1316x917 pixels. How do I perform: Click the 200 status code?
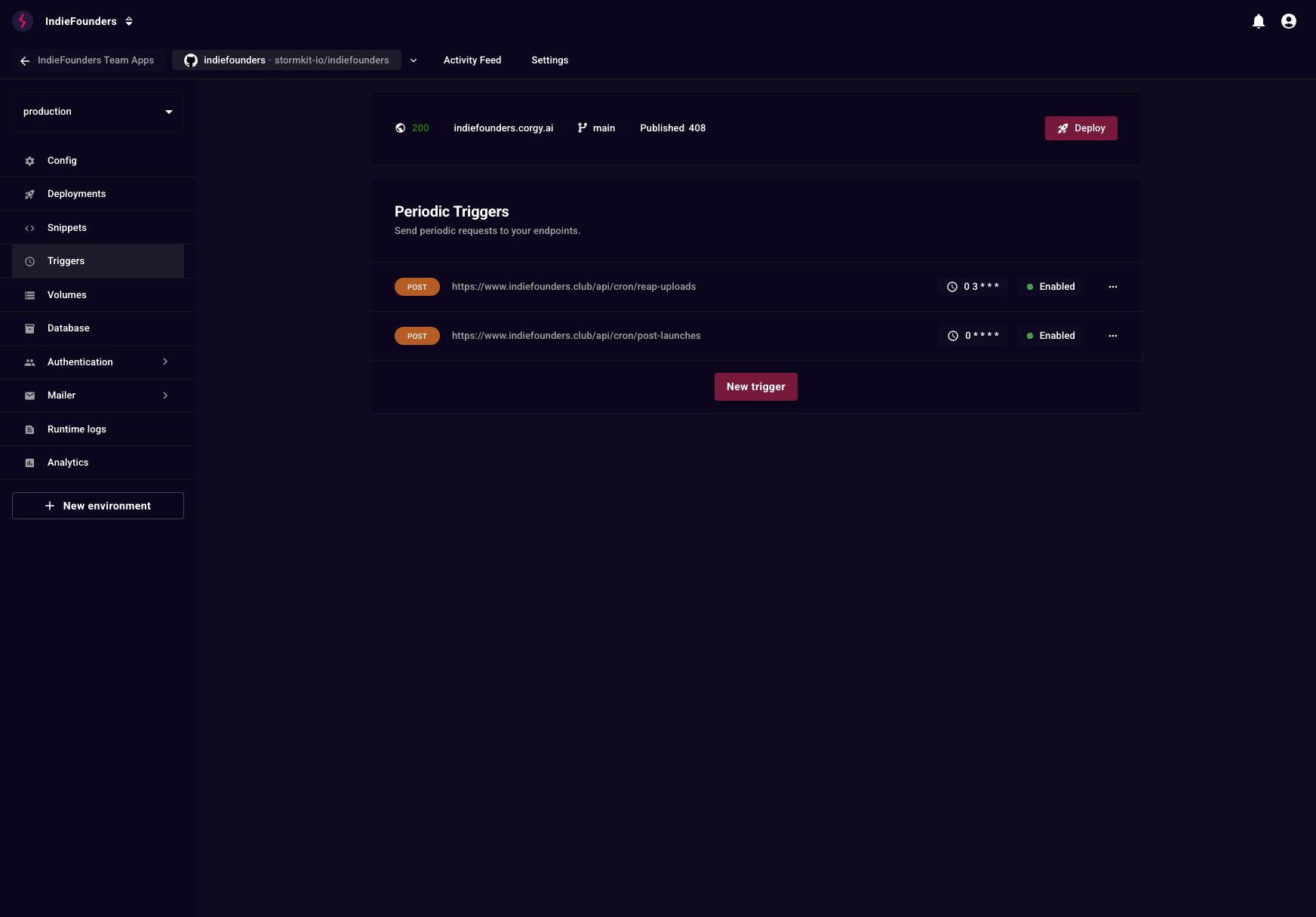(x=420, y=128)
